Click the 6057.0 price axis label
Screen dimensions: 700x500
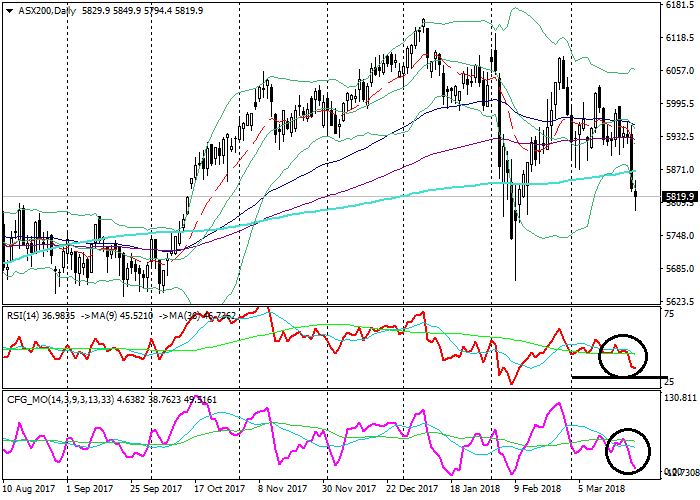click(x=679, y=71)
